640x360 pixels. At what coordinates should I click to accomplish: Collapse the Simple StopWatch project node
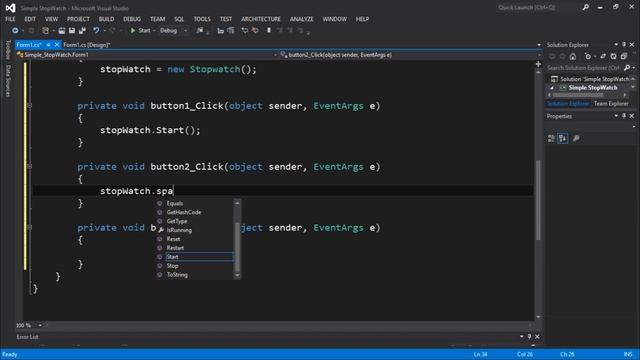coord(552,88)
